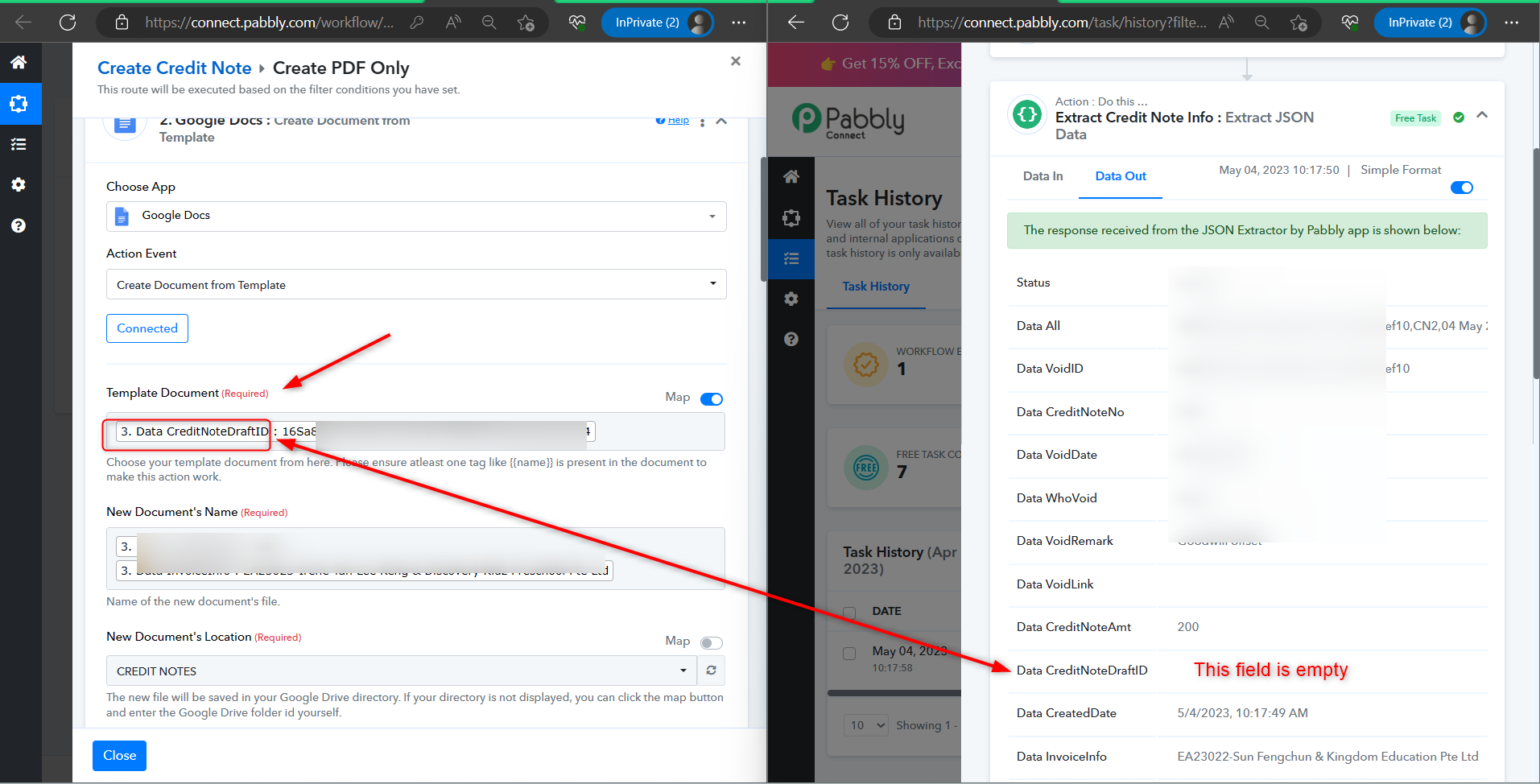Viewport: 1540px width, 784px height.
Task: Open the Create Credit Note breadcrumb link
Action: point(174,68)
